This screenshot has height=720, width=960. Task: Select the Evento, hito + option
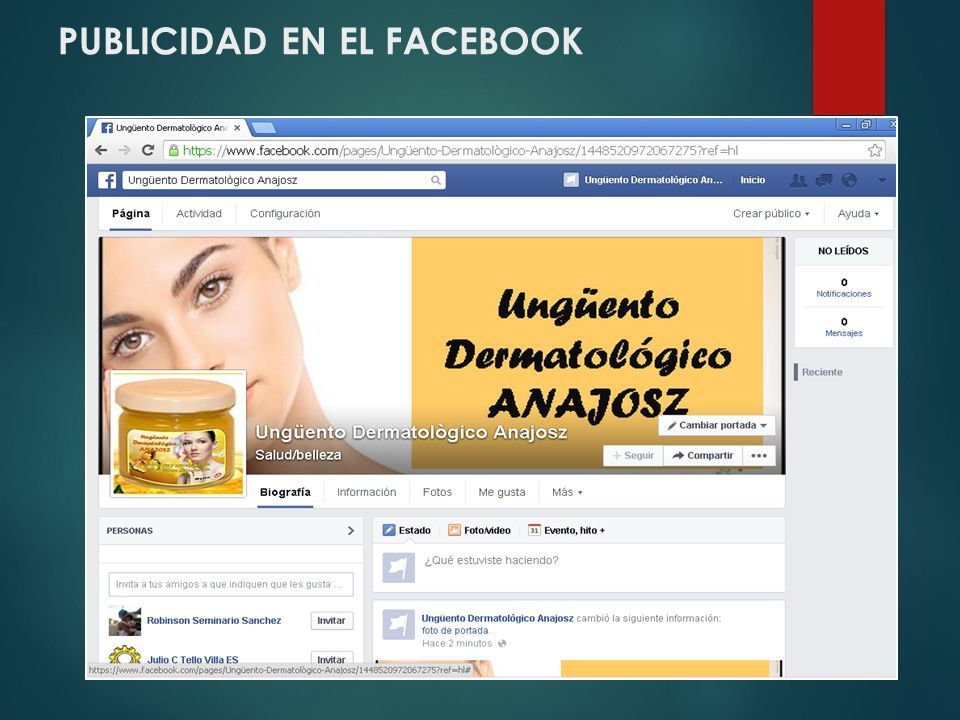click(566, 530)
